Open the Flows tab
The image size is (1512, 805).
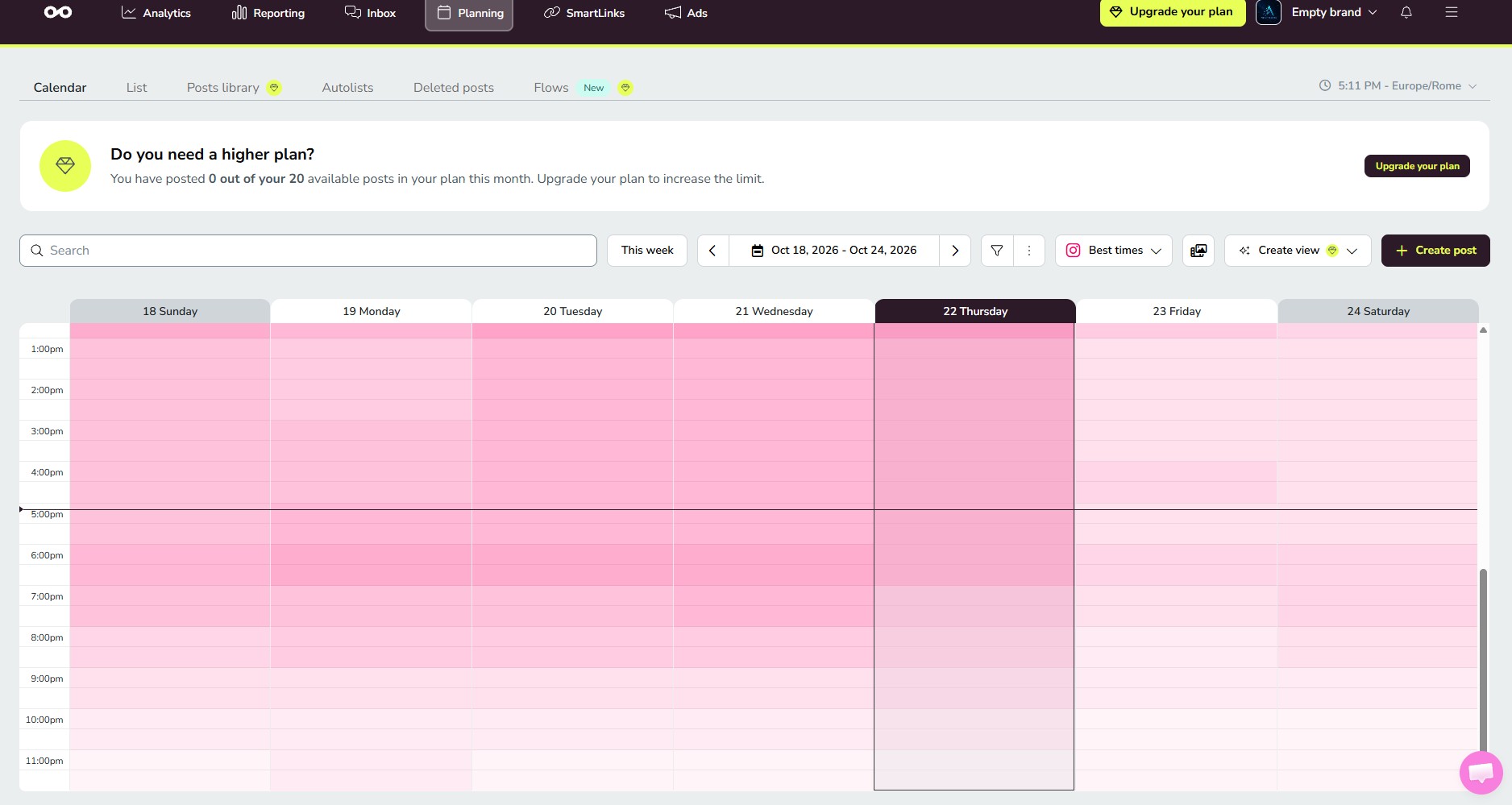pos(551,88)
